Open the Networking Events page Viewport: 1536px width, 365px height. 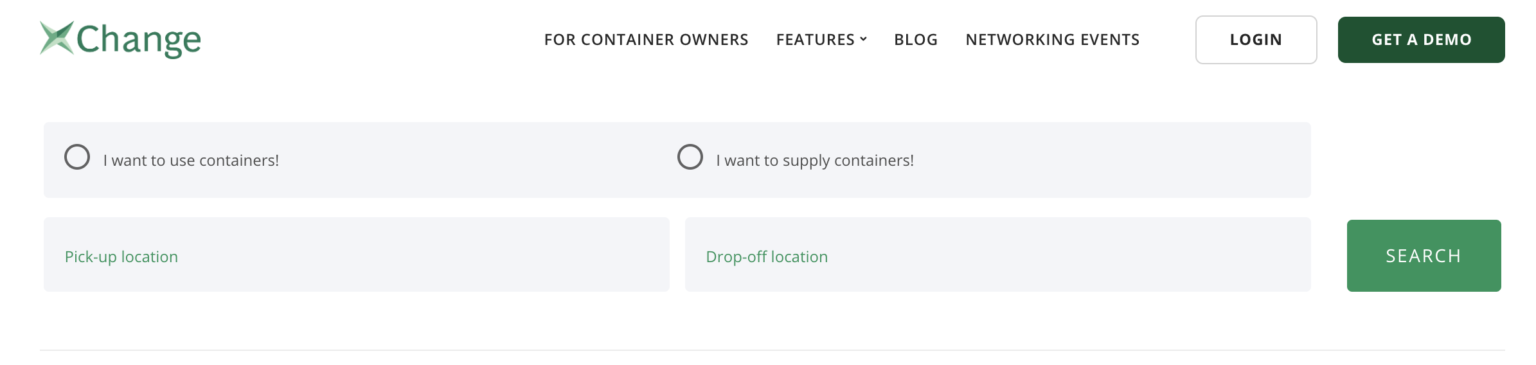pyautogui.click(x=1052, y=40)
